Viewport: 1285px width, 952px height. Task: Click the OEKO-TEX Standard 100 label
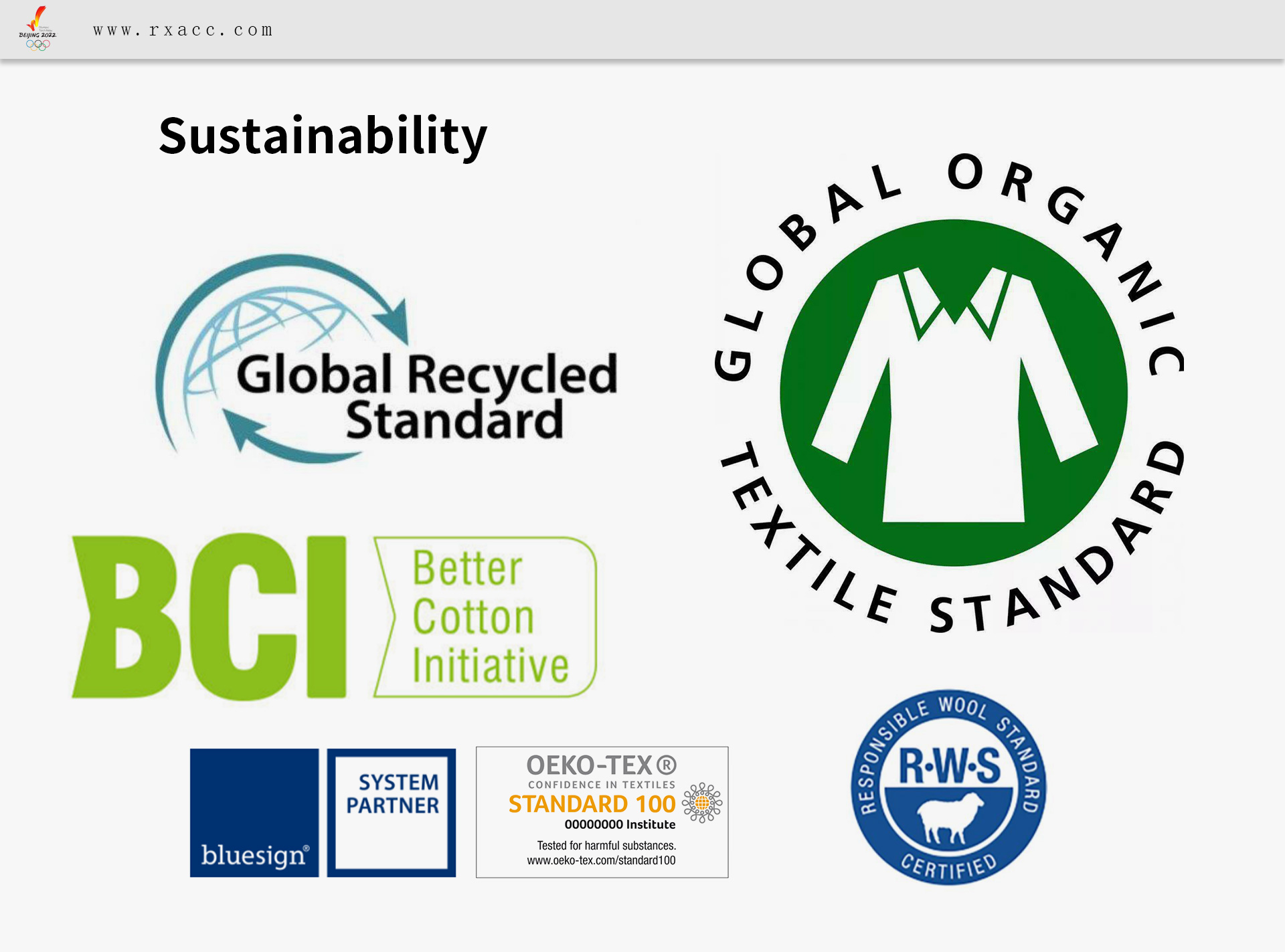click(x=602, y=812)
